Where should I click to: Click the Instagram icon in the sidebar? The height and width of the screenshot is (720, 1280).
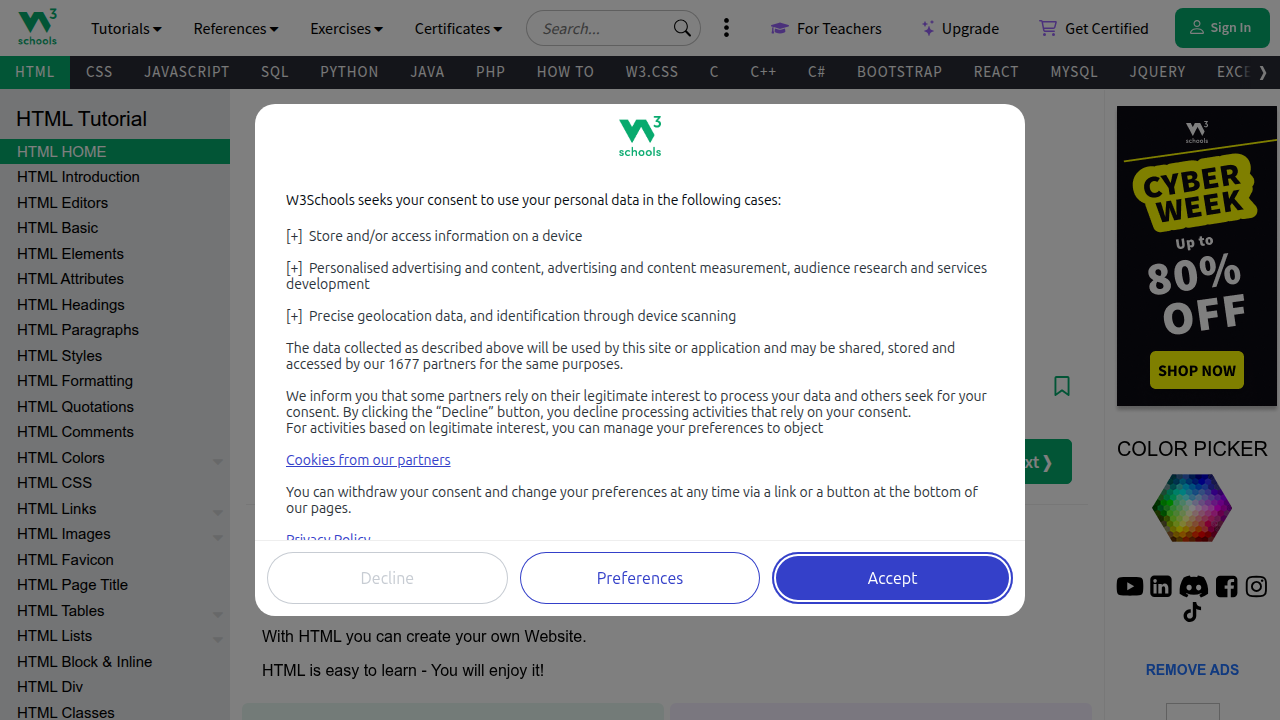click(x=1256, y=586)
